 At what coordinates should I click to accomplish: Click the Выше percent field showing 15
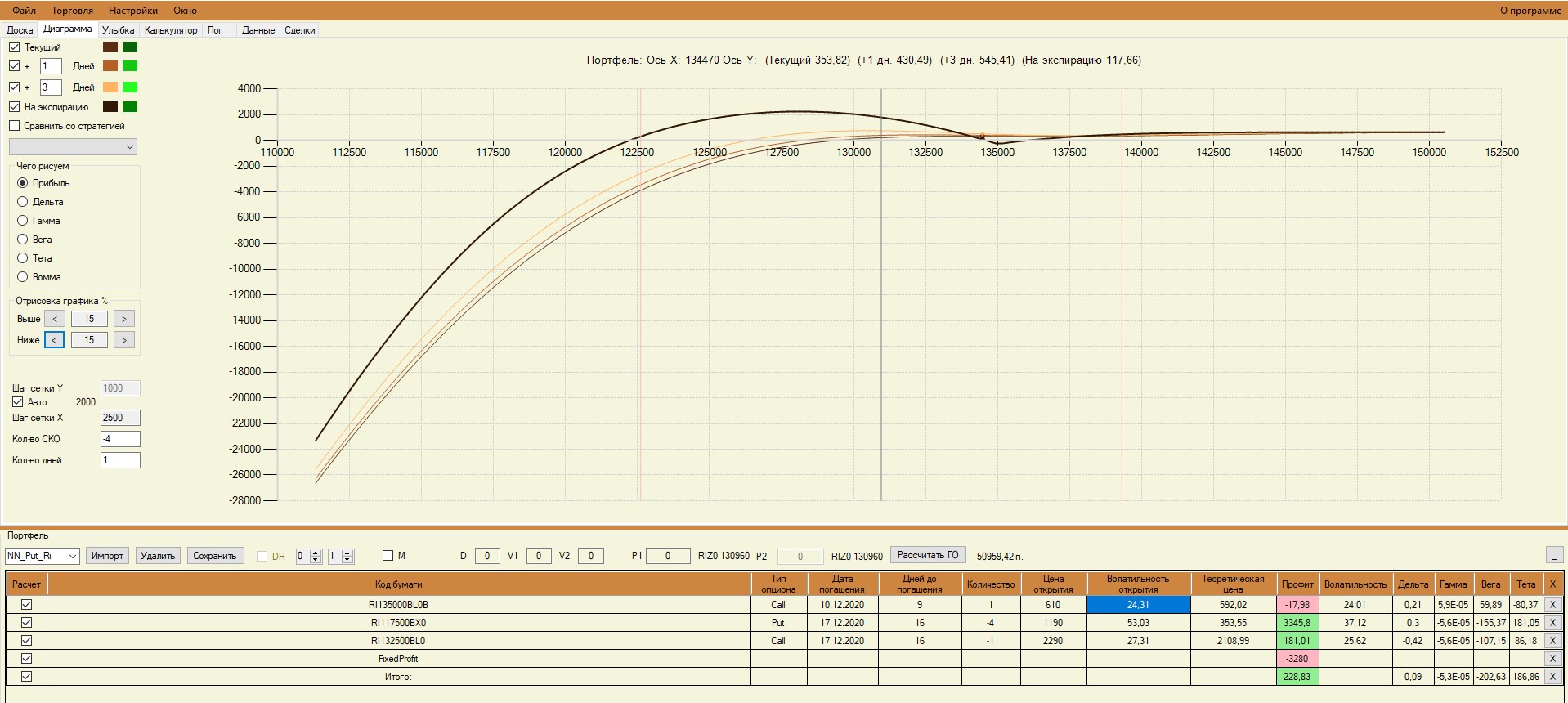pyautogui.click(x=89, y=319)
